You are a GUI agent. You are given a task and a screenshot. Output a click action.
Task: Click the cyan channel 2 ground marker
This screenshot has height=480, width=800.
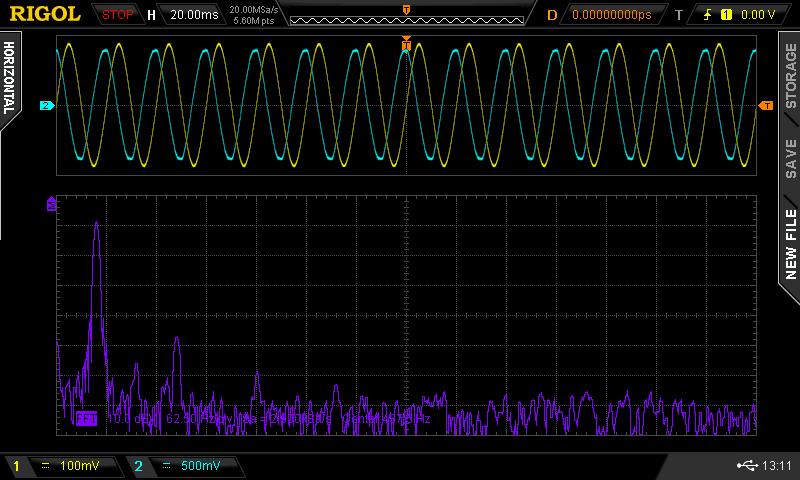46,105
